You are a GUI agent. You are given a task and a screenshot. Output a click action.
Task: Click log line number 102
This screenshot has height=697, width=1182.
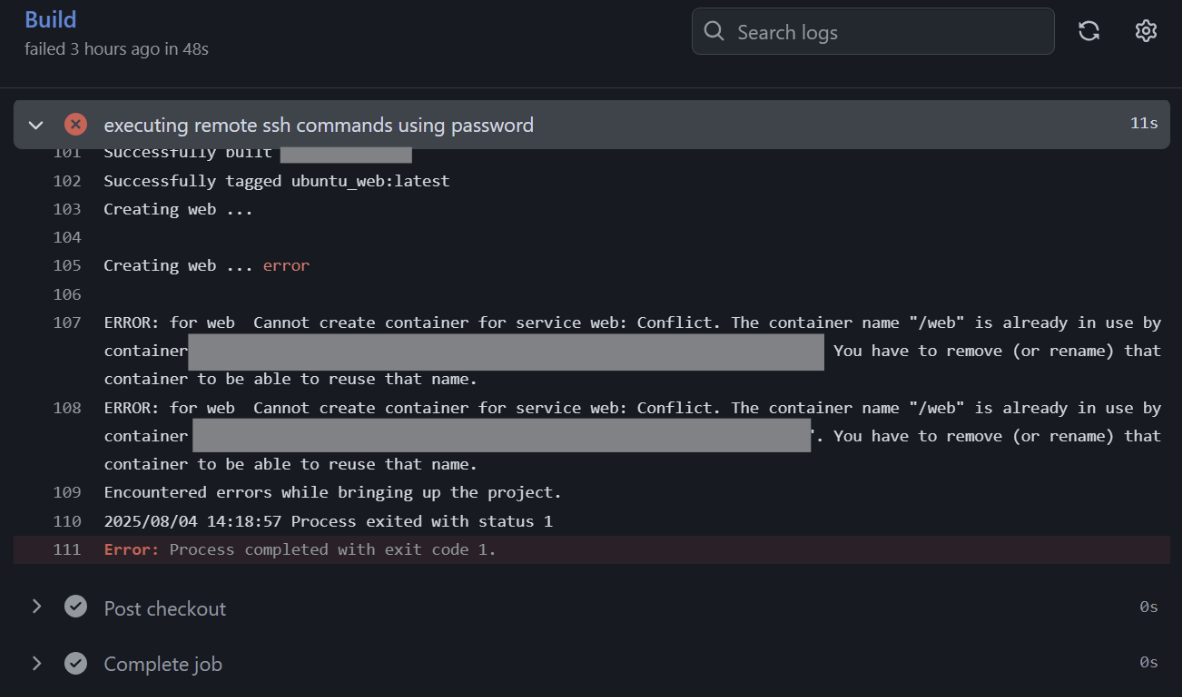pos(67,181)
